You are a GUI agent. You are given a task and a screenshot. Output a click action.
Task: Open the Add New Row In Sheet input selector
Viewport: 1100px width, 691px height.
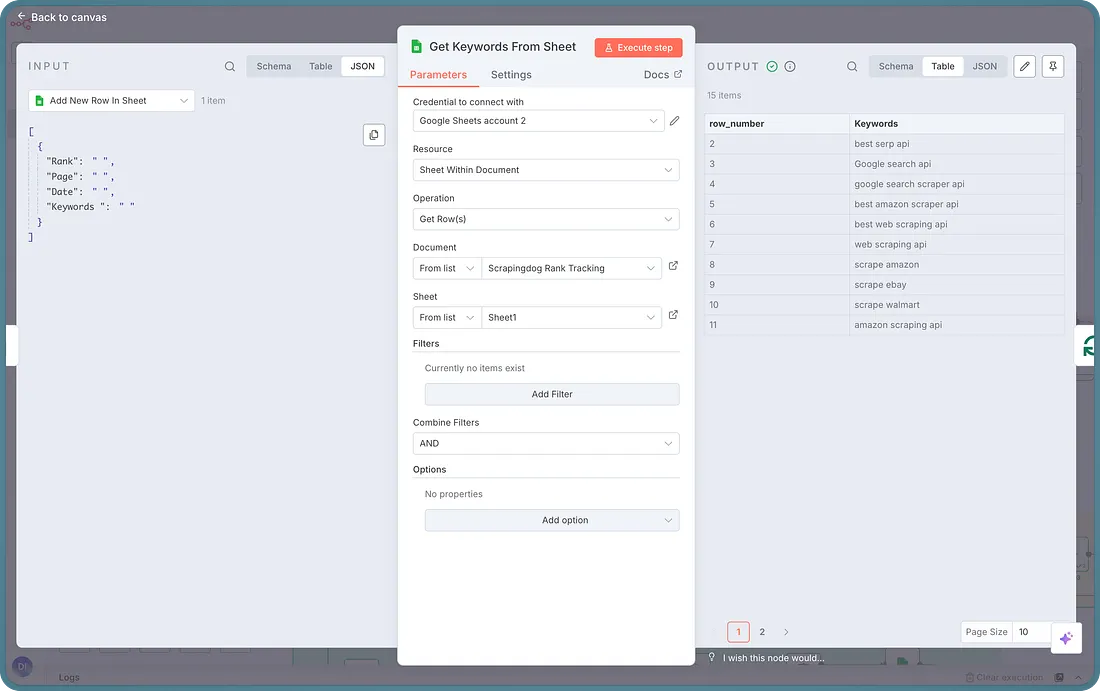(111, 101)
